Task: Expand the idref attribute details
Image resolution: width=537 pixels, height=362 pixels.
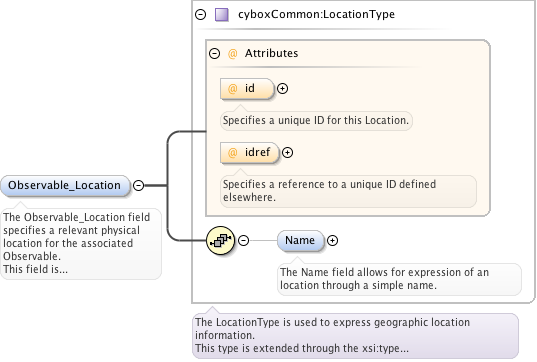Action: [287, 152]
